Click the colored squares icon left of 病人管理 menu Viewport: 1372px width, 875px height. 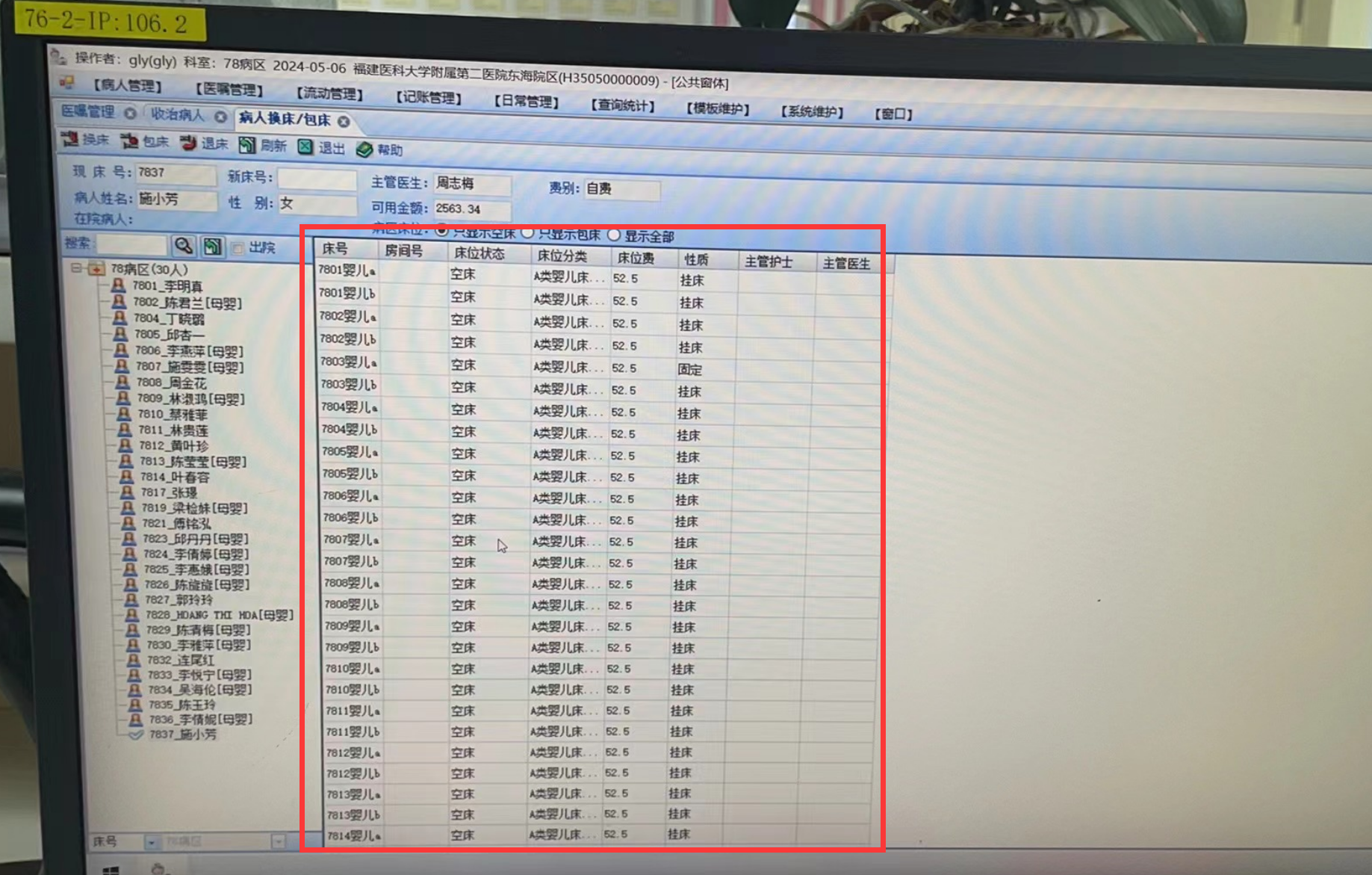pos(67,83)
